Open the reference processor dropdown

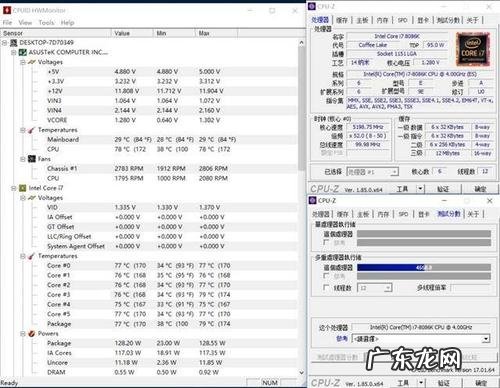pos(486,339)
